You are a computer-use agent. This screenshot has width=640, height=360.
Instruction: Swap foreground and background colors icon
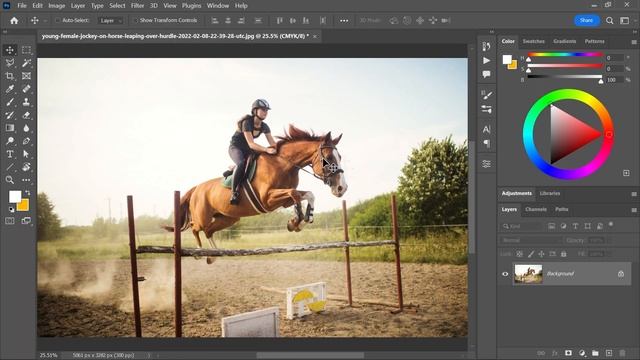[x=27, y=192]
